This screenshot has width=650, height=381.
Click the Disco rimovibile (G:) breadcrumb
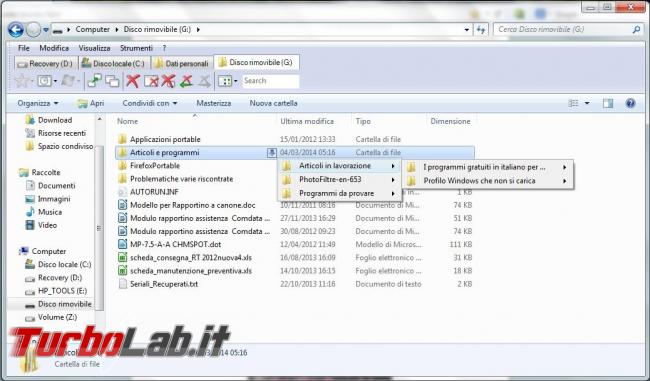pos(157,29)
